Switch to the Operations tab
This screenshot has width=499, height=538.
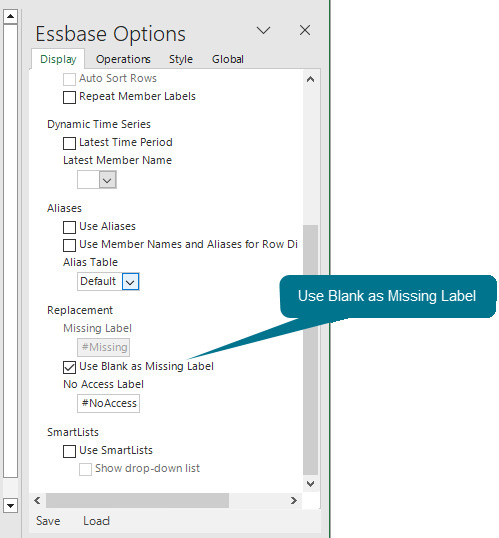[x=123, y=59]
